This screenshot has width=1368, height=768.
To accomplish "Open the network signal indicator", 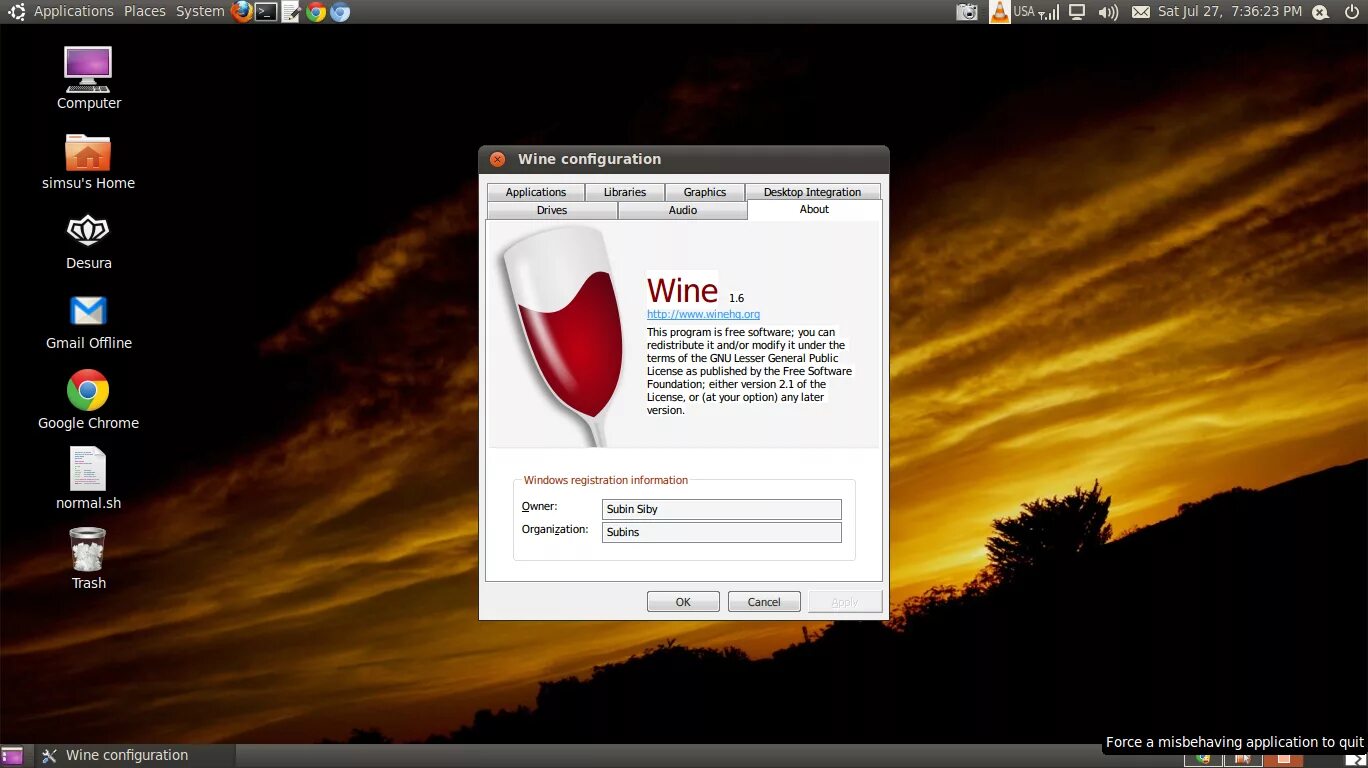I will pyautogui.click(x=1049, y=13).
